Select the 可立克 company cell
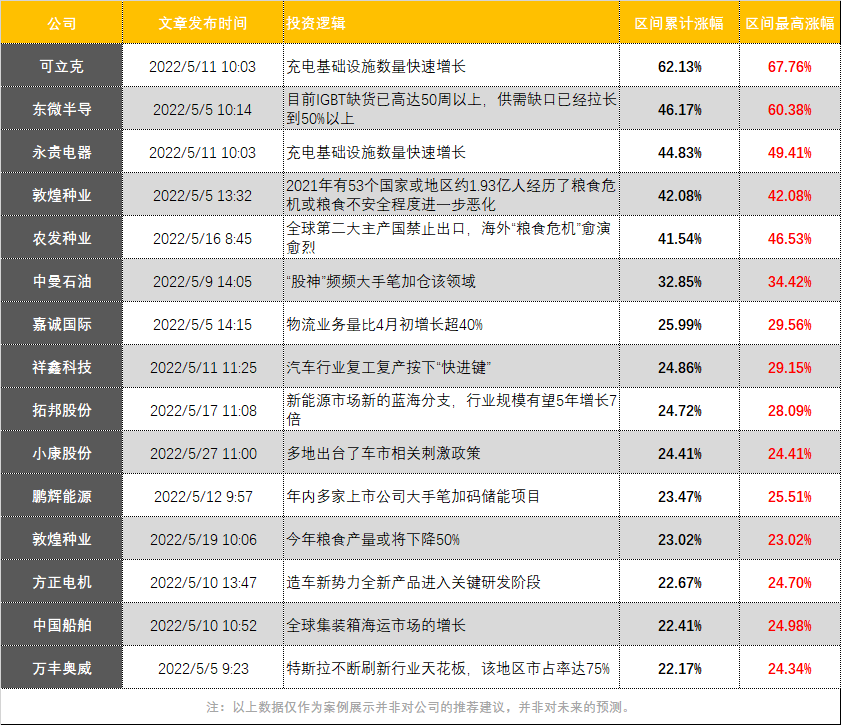This screenshot has width=841, height=725. point(62,66)
